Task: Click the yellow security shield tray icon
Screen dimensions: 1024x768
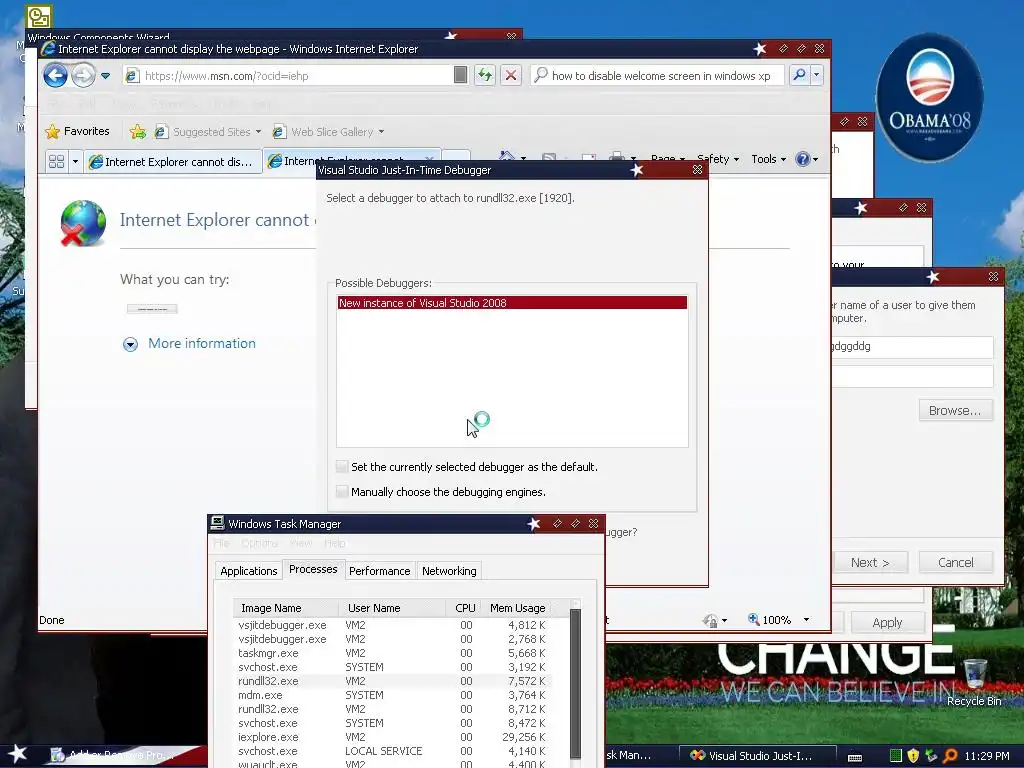Action: pyautogui.click(x=913, y=756)
